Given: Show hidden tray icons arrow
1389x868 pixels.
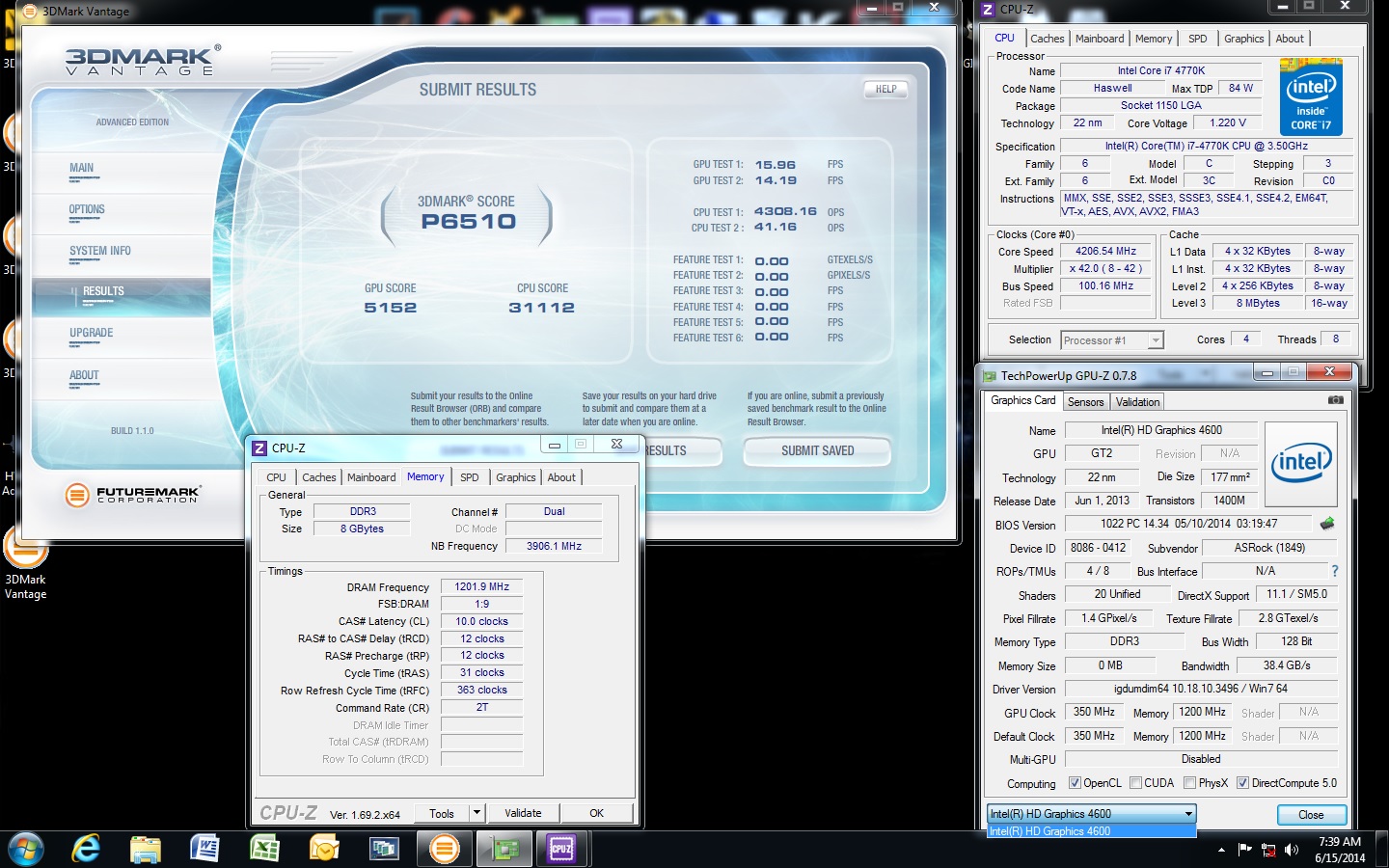Looking at the screenshot, I should 1221,850.
